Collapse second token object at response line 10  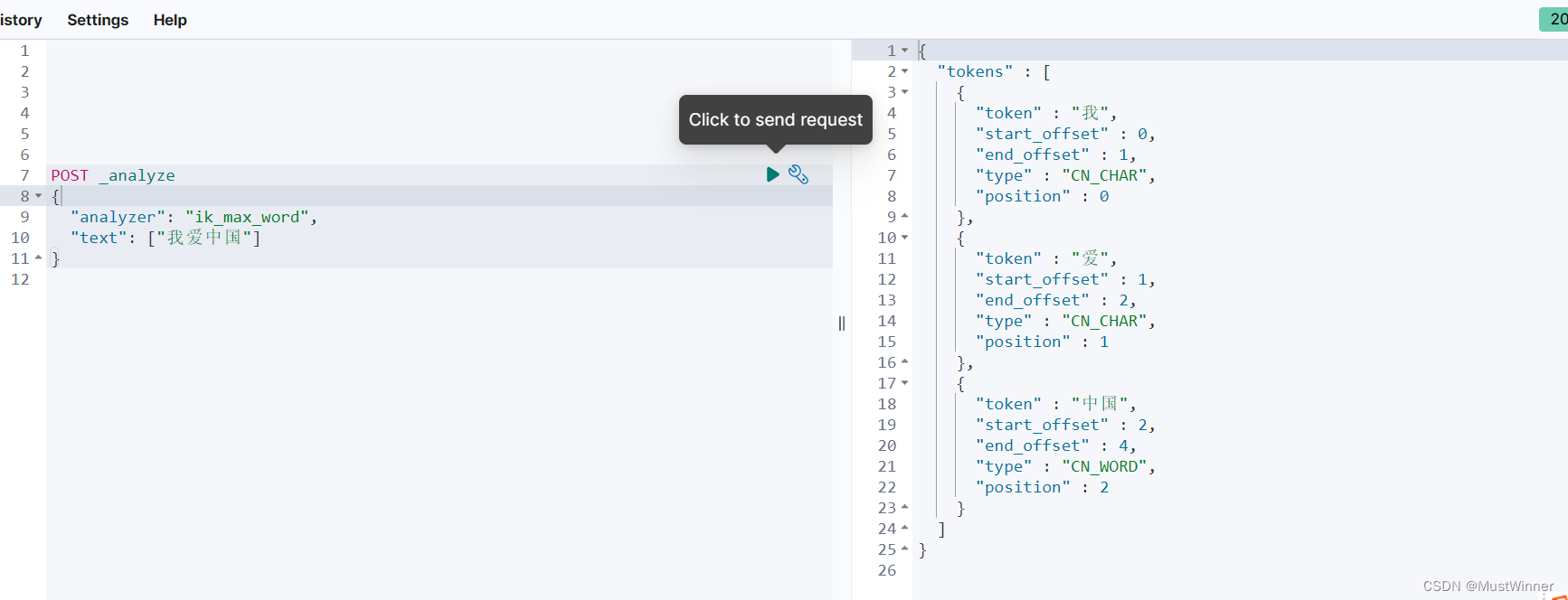tap(904, 238)
